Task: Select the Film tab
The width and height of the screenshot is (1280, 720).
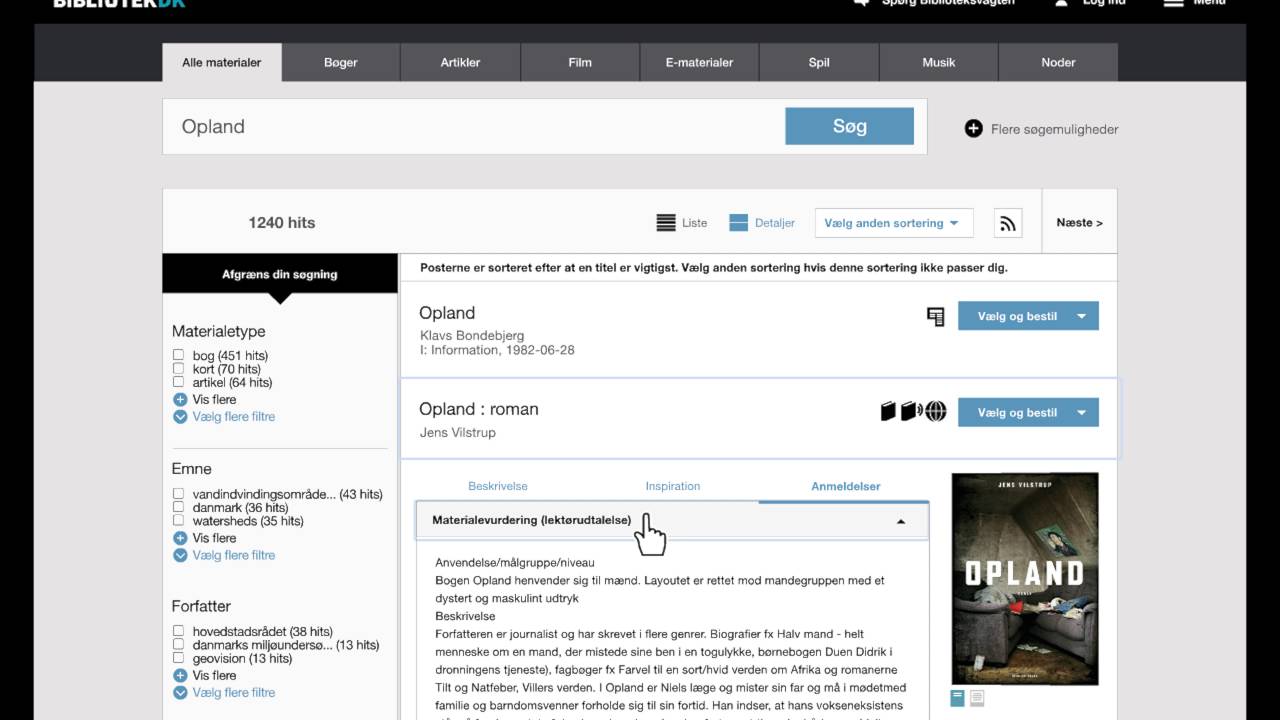Action: (x=580, y=62)
